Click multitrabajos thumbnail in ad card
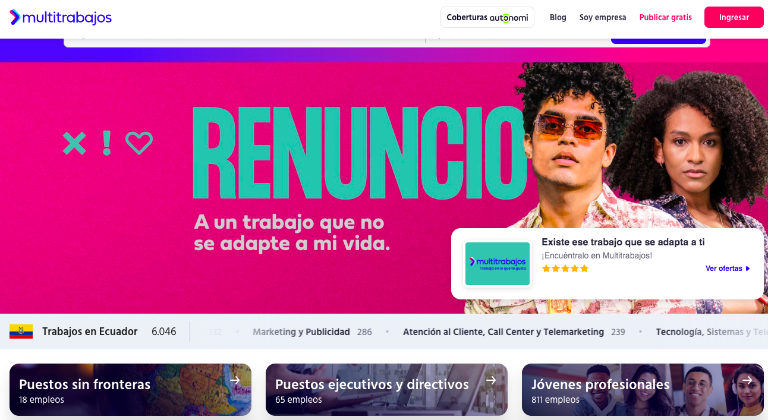The width and height of the screenshot is (768, 420). coord(497,263)
